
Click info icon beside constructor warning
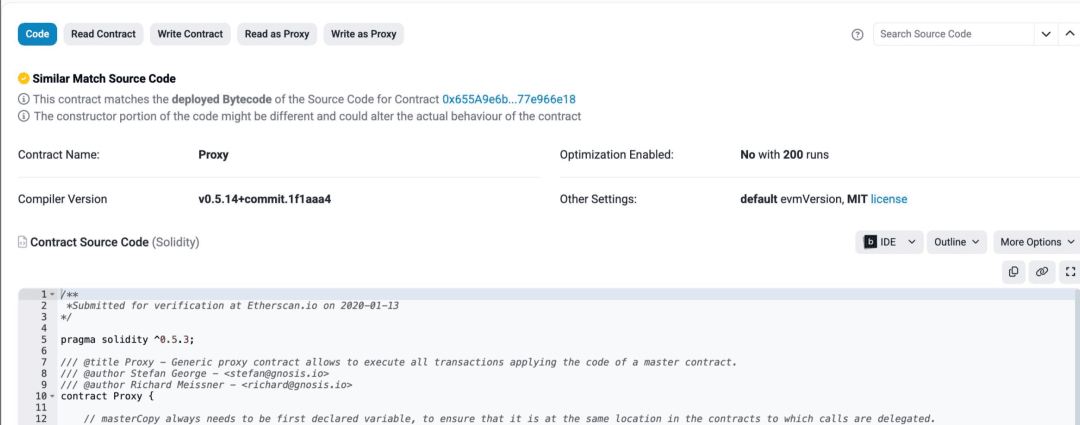coord(23,116)
